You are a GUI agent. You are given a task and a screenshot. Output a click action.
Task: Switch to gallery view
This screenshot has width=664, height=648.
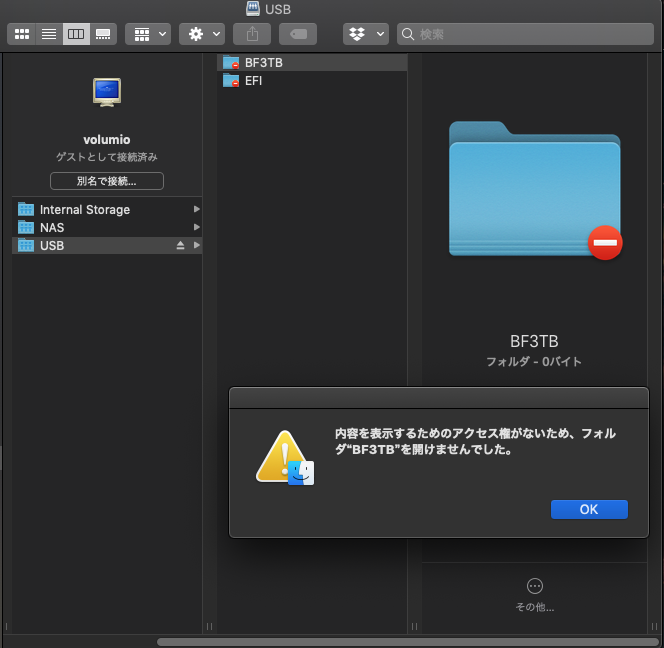pos(103,34)
